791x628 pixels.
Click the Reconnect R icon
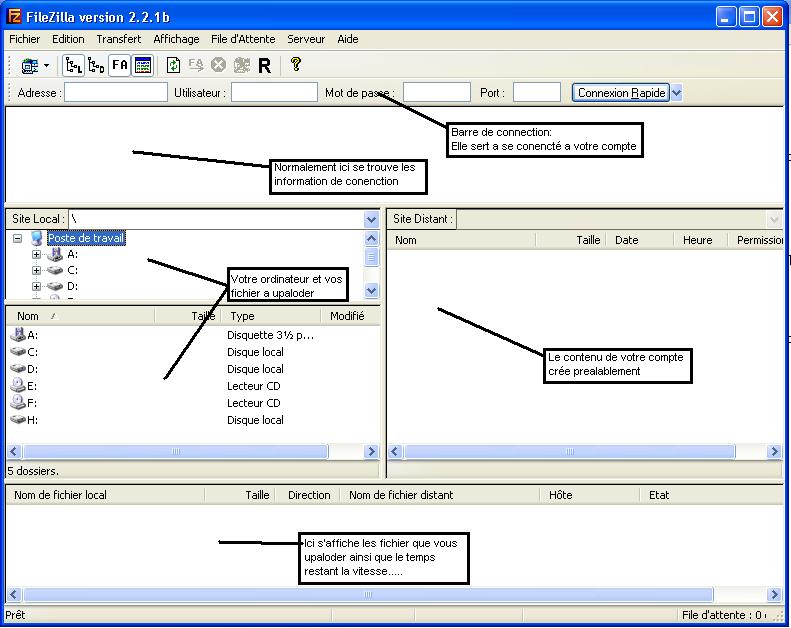264,66
